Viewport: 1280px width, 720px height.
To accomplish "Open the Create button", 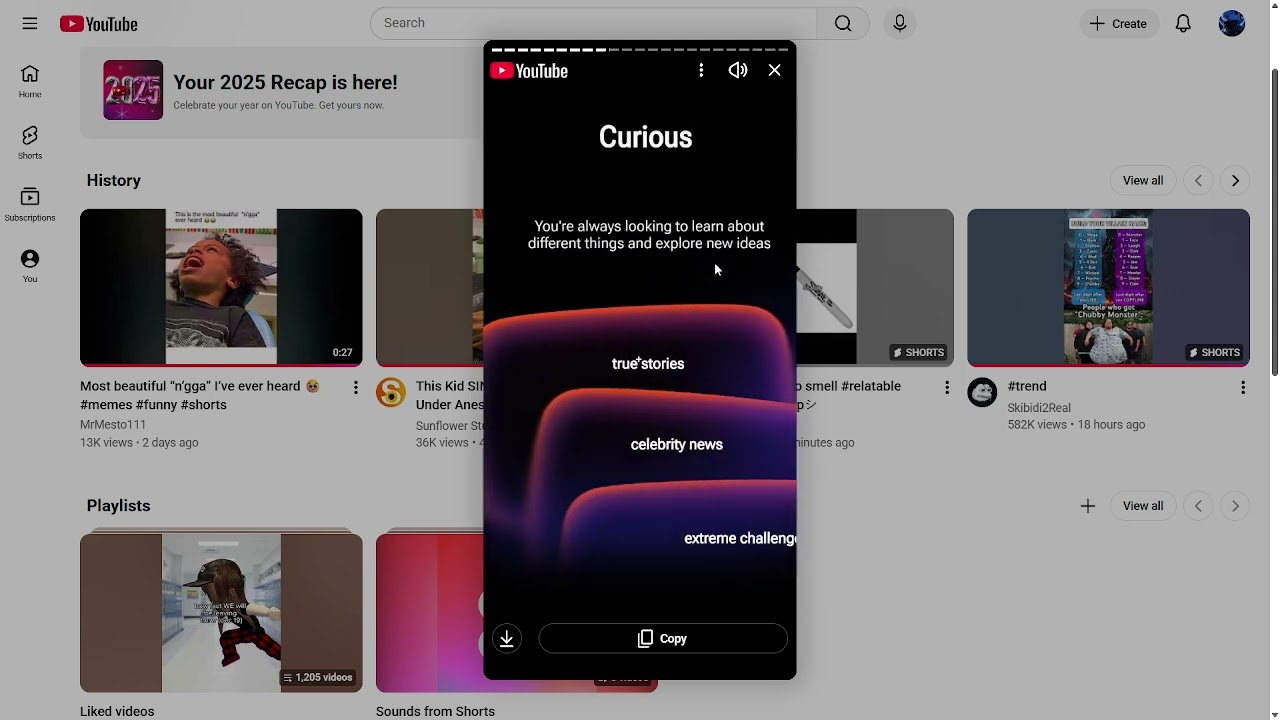I will pos(1119,23).
